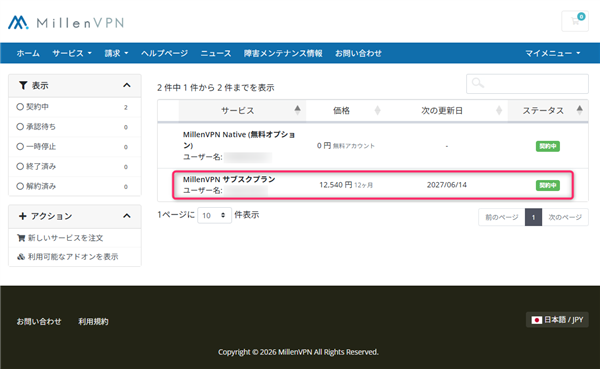Open the per-page count dropdown showing 10

(214, 216)
